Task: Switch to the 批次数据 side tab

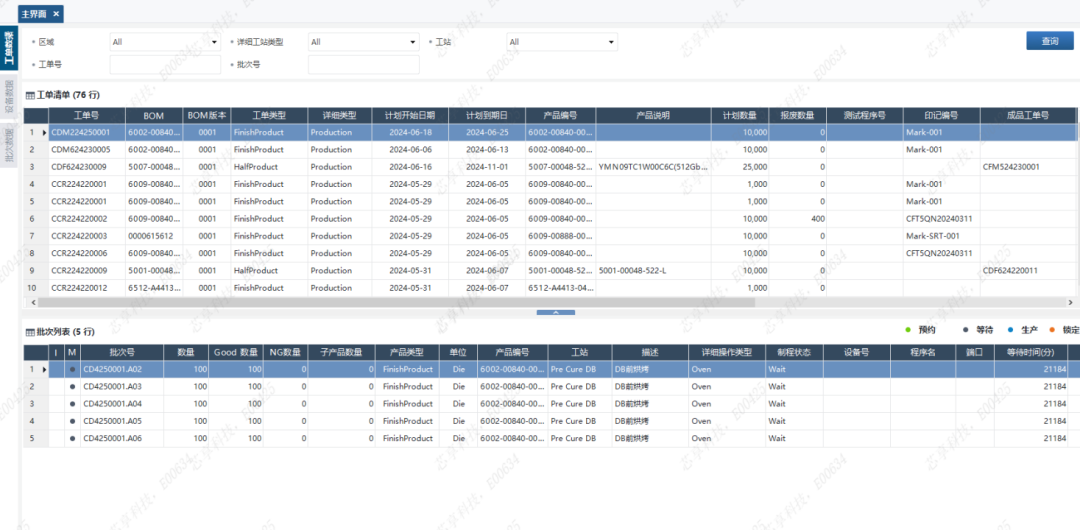Action: point(9,145)
